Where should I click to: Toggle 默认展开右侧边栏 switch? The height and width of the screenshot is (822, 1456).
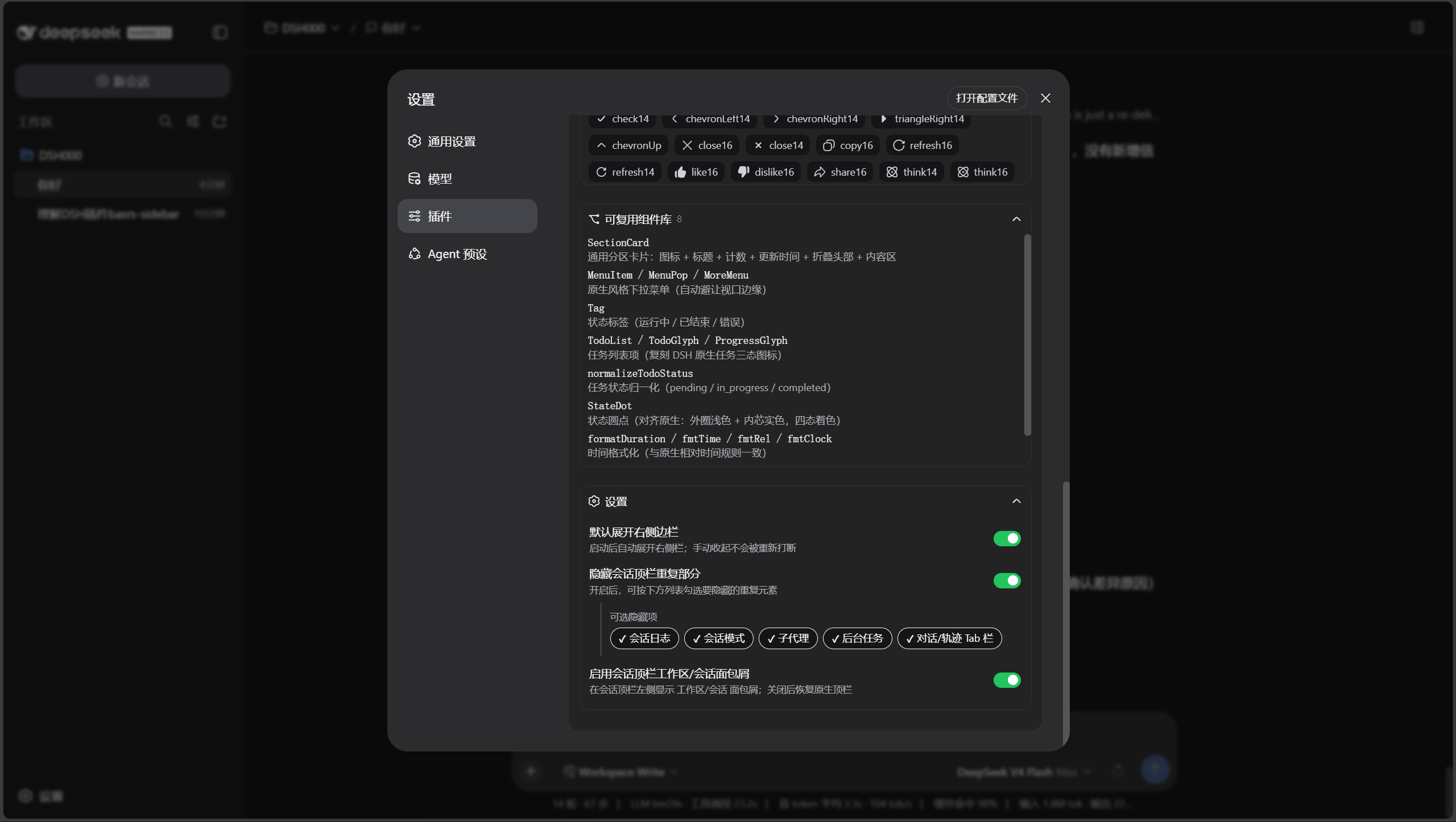click(1007, 539)
